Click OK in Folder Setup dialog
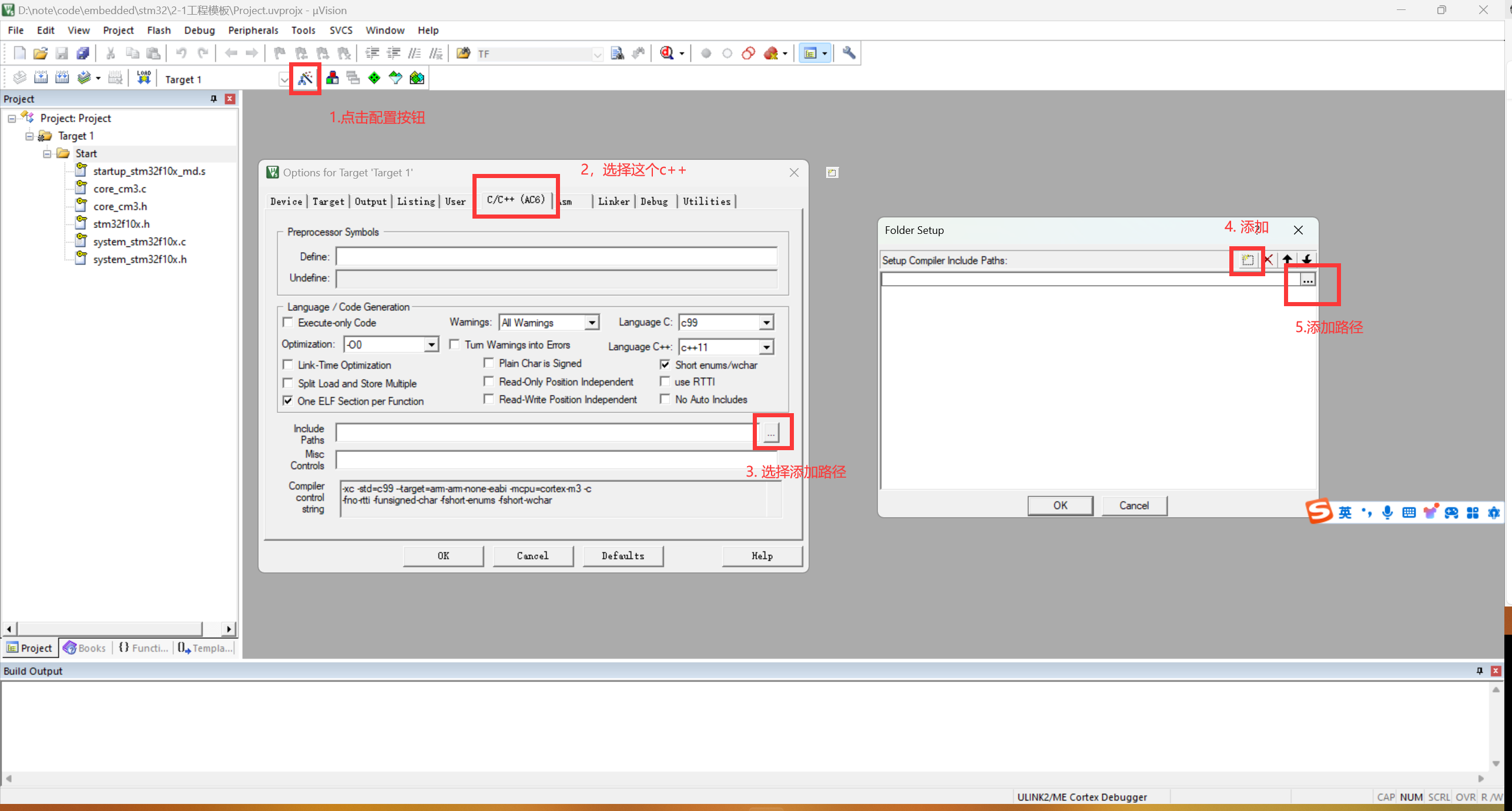This screenshot has width=1512, height=811. 1060,505
